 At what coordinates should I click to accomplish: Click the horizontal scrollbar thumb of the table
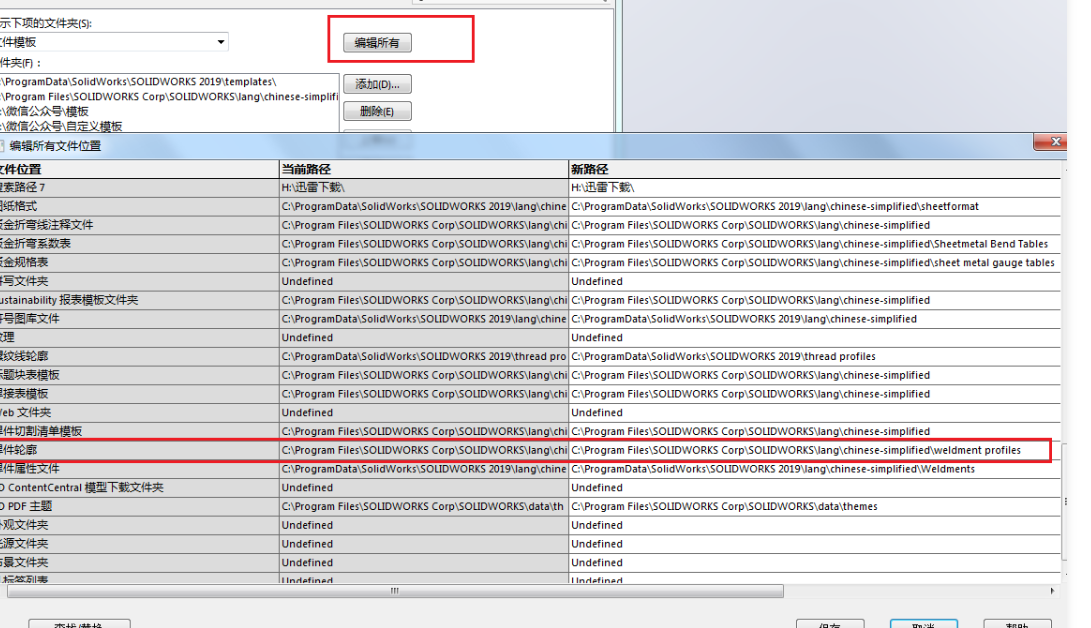[395, 591]
